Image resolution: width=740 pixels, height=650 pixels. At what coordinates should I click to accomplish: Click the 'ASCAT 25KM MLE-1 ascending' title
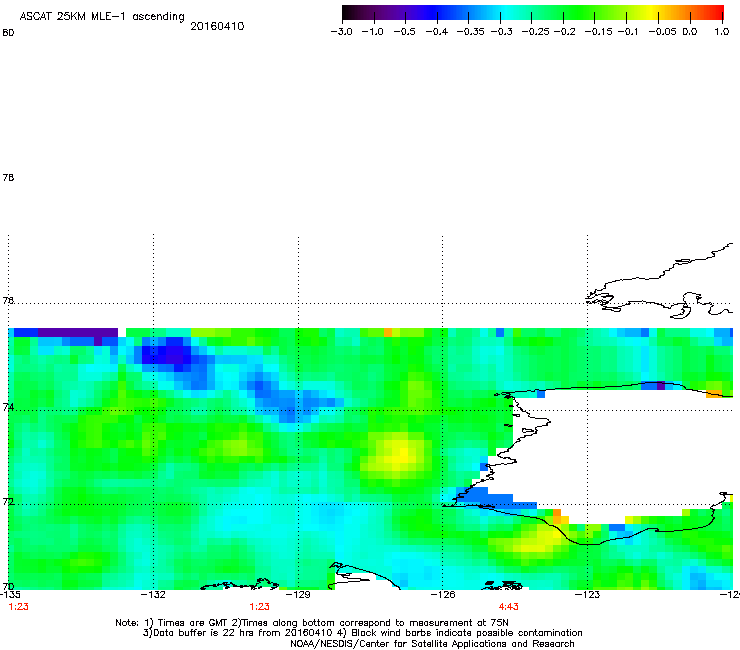(102, 17)
